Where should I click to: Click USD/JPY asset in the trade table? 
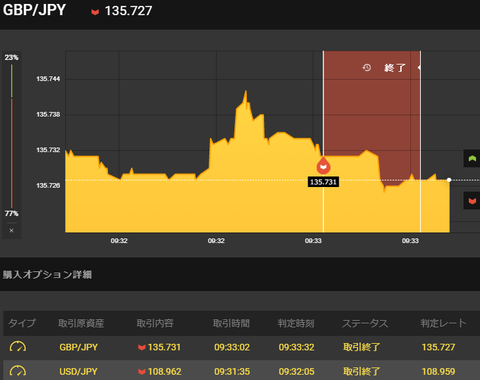click(79, 371)
